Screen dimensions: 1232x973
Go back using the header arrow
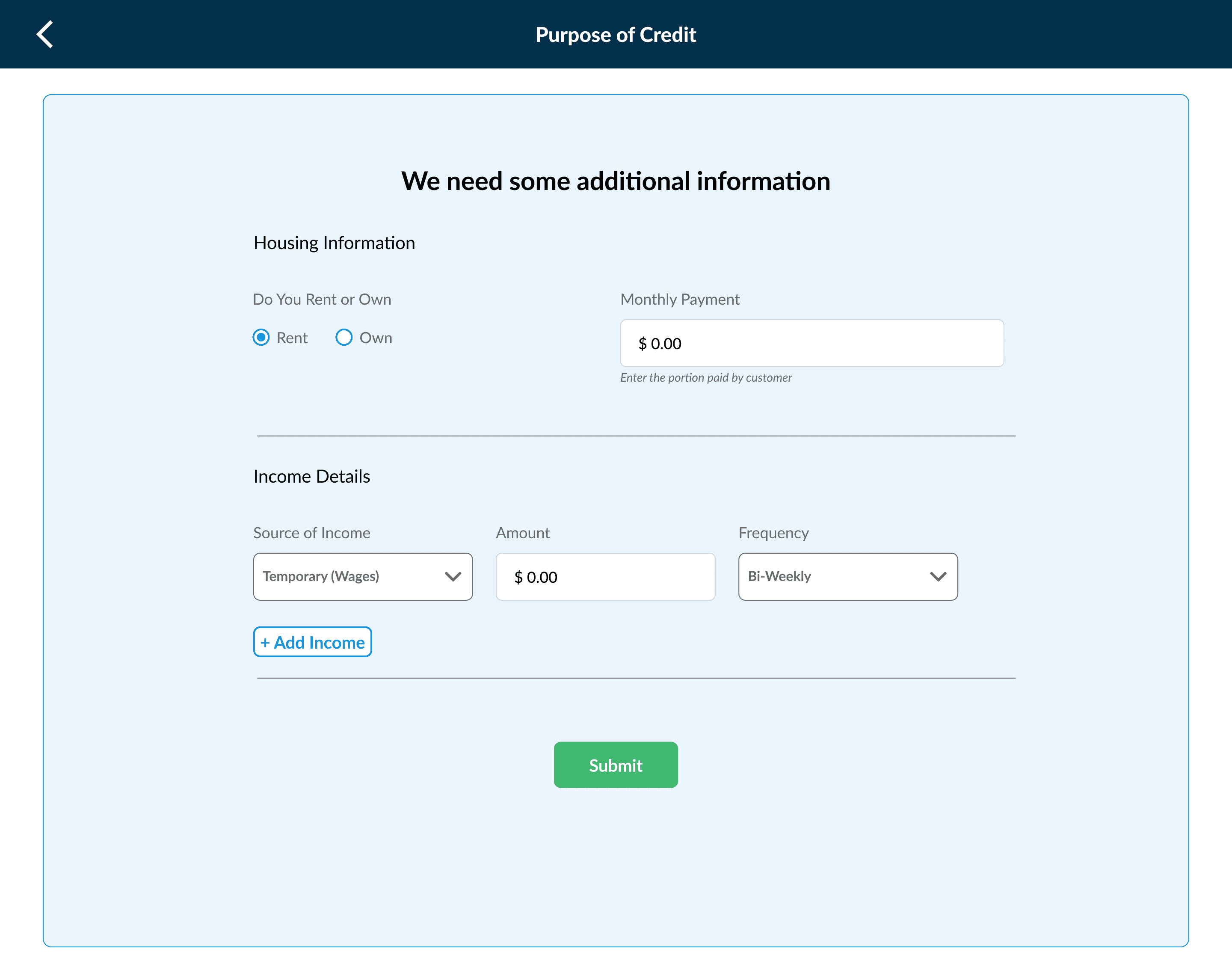click(x=45, y=34)
